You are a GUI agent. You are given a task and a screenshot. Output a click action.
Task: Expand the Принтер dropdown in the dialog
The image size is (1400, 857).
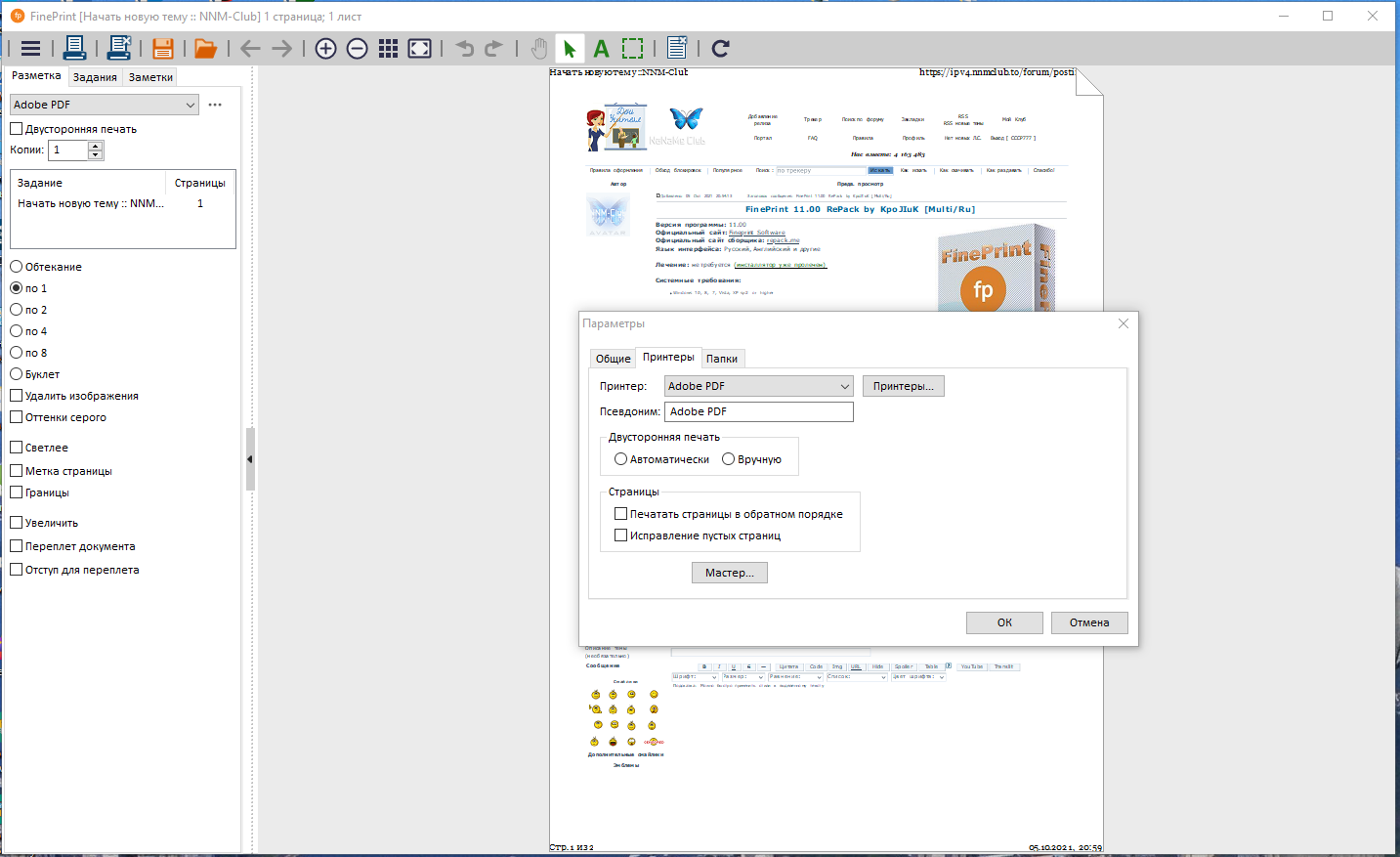tap(759, 386)
